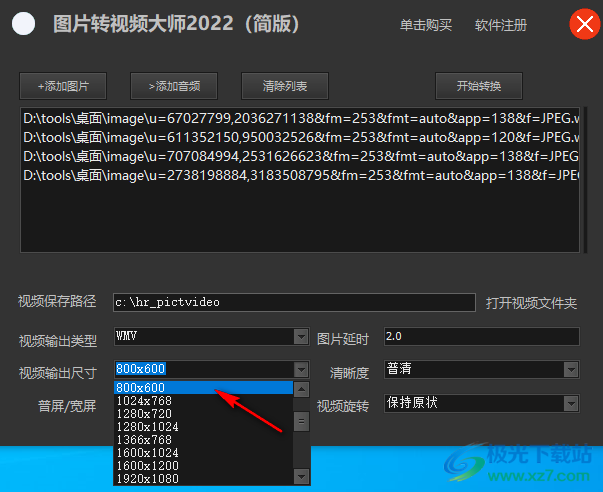Select 1024x768 in the size list
Viewport: 603px width, 492px height.
pos(204,400)
